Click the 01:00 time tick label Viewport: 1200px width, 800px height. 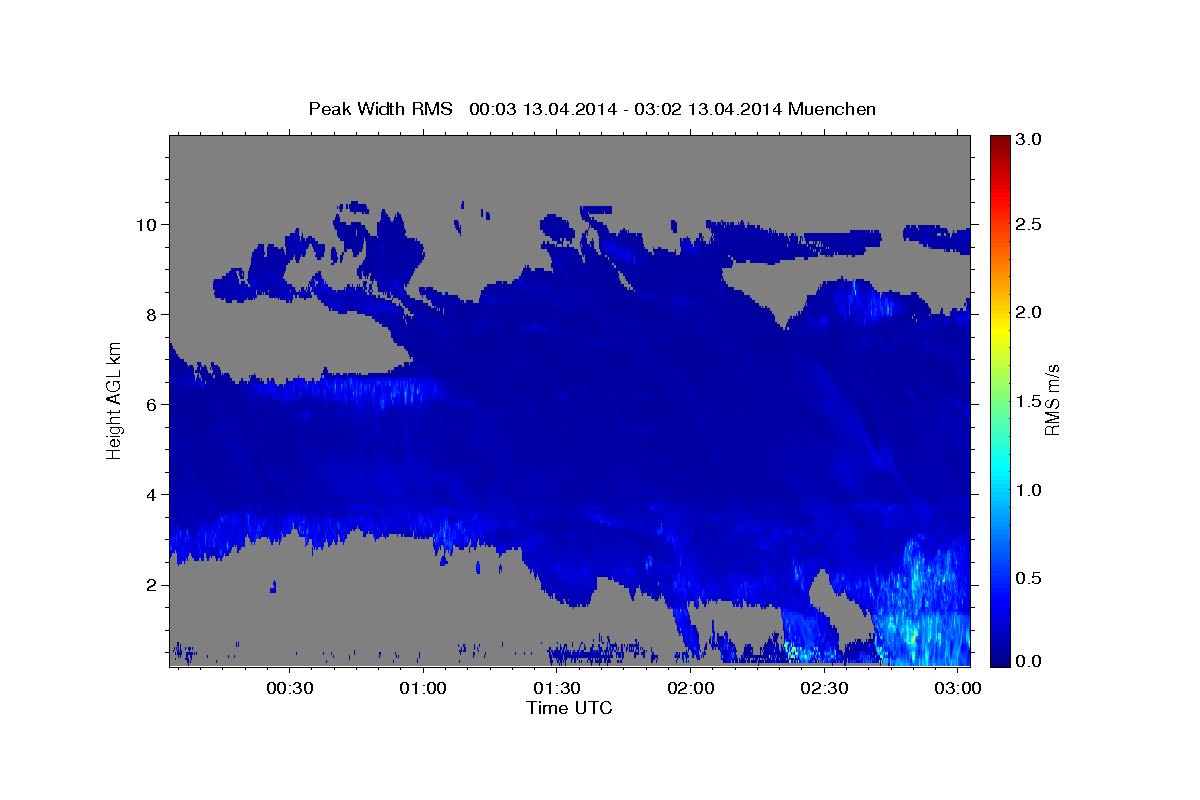pos(423,689)
